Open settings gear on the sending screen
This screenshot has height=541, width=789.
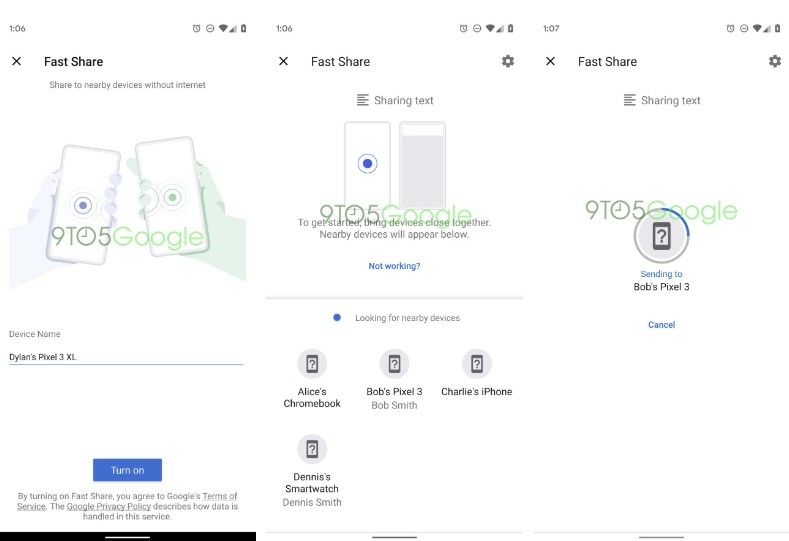tap(775, 61)
